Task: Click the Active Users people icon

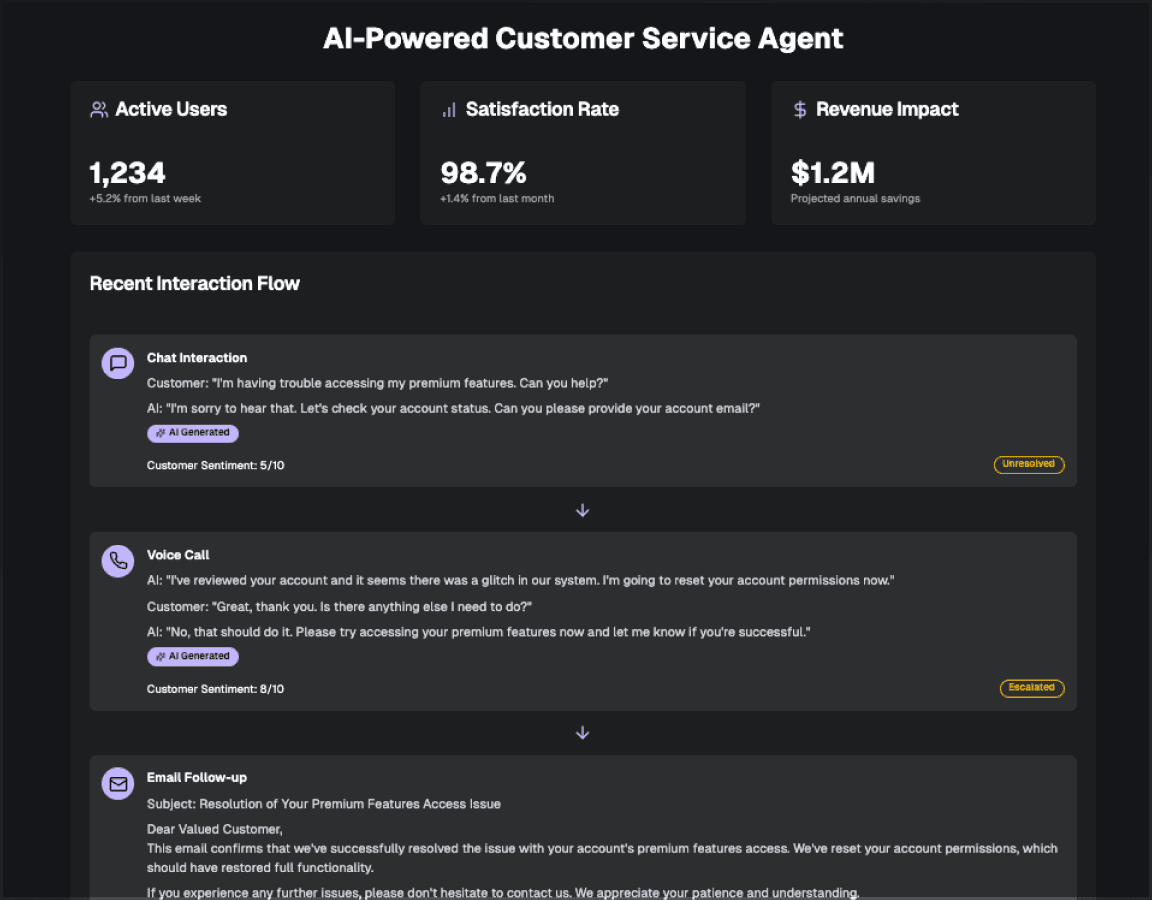Action: [x=99, y=110]
